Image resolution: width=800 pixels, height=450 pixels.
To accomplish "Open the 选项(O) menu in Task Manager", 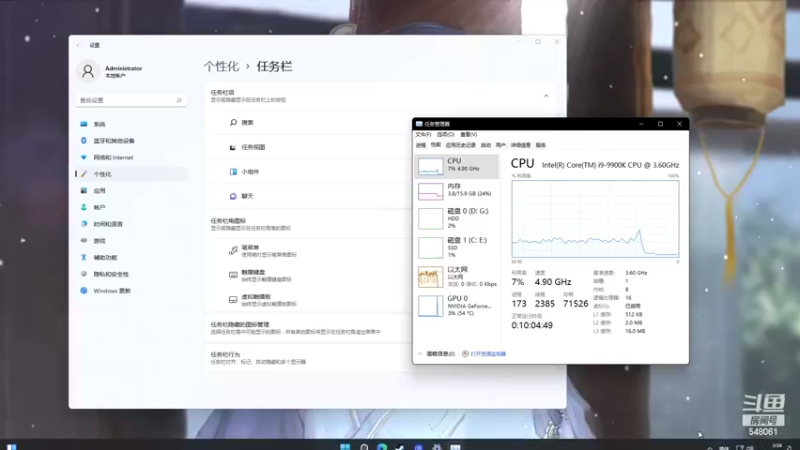I will coord(445,135).
